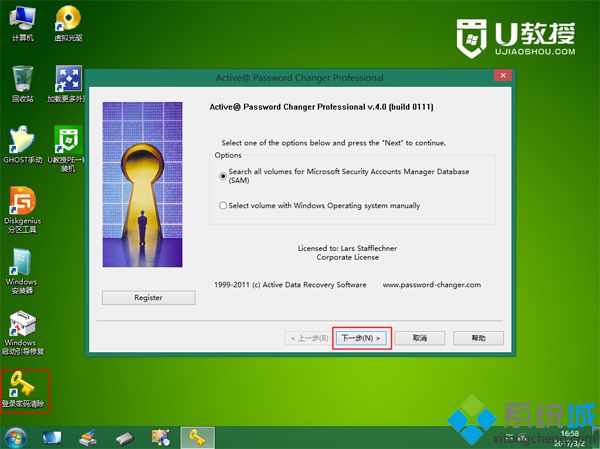Click the monitor icon in taskbar

(x=52, y=438)
